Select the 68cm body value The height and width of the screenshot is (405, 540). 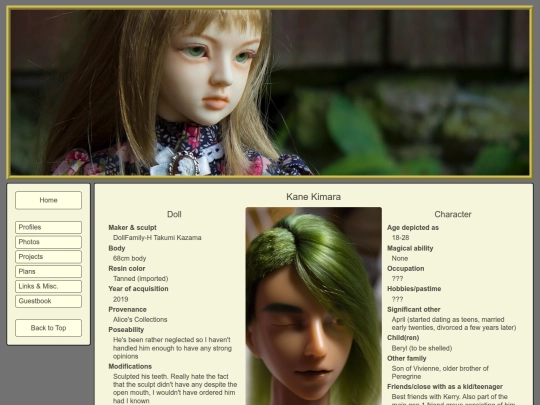129,258
